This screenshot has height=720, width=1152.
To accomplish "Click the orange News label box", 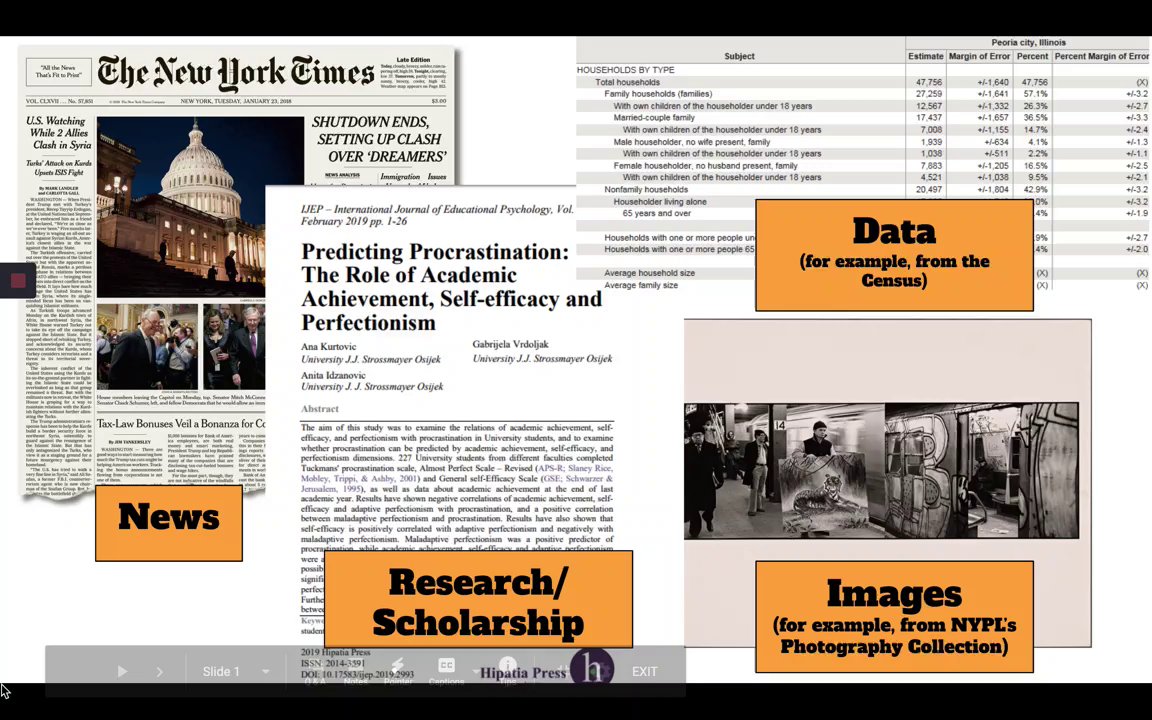I will 169,523.
